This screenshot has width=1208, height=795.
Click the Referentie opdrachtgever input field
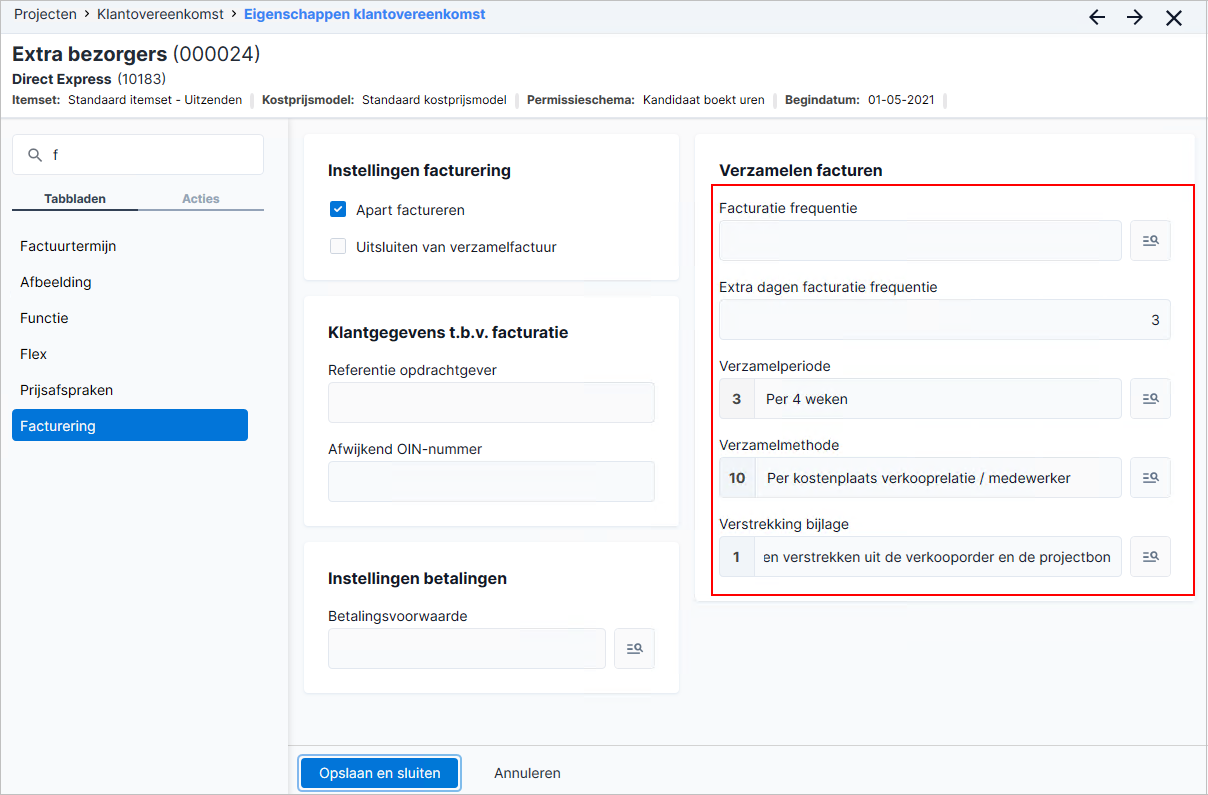(x=491, y=402)
